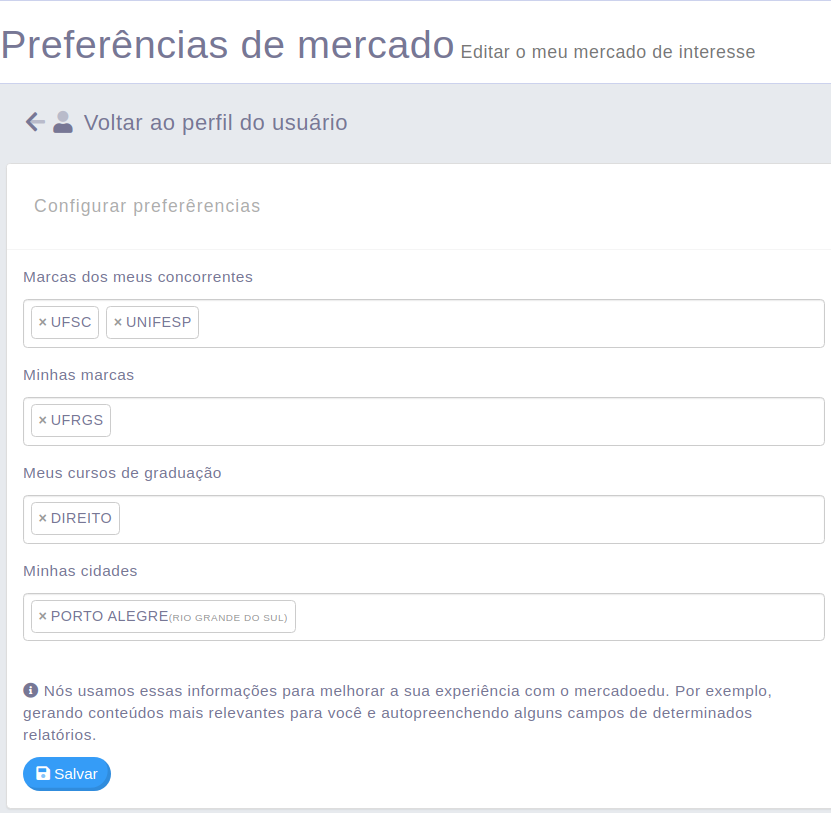Select the UFSC tag label

[71, 322]
